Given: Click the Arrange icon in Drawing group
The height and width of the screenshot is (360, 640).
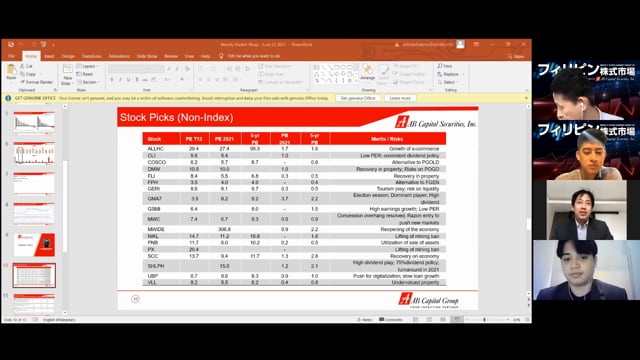Looking at the screenshot, I should pyautogui.click(x=367, y=73).
